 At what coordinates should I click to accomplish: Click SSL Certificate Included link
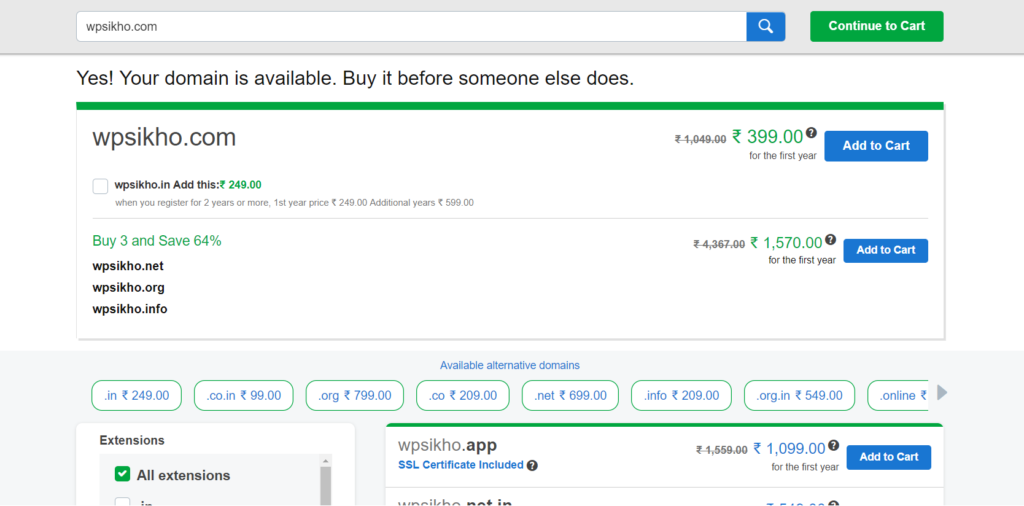click(x=460, y=465)
